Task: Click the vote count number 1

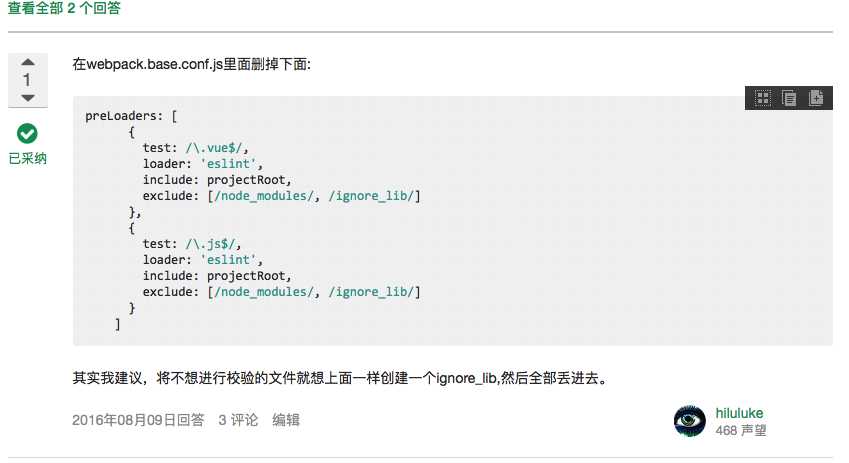Action: pos(27,80)
